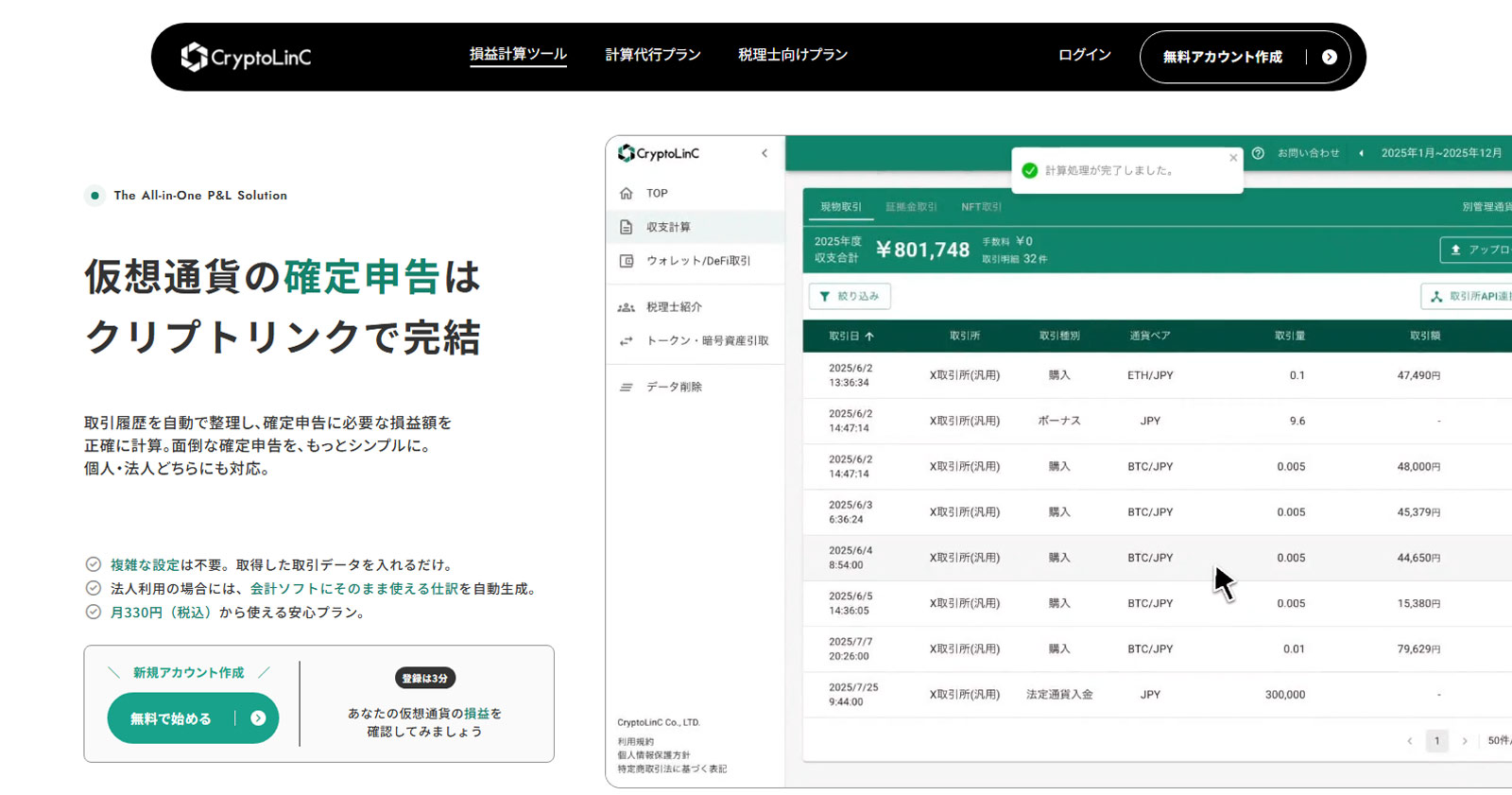Click the 47,490円 amount cell

click(x=1418, y=375)
